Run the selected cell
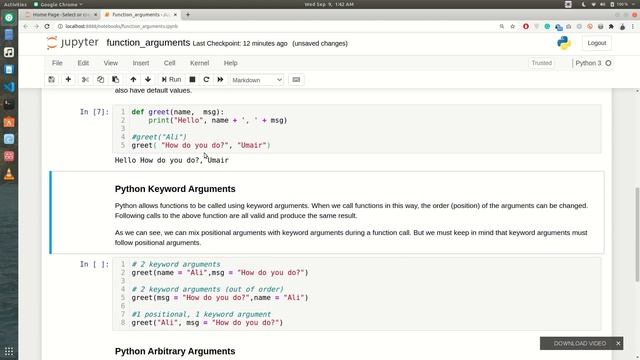 tap(171, 80)
